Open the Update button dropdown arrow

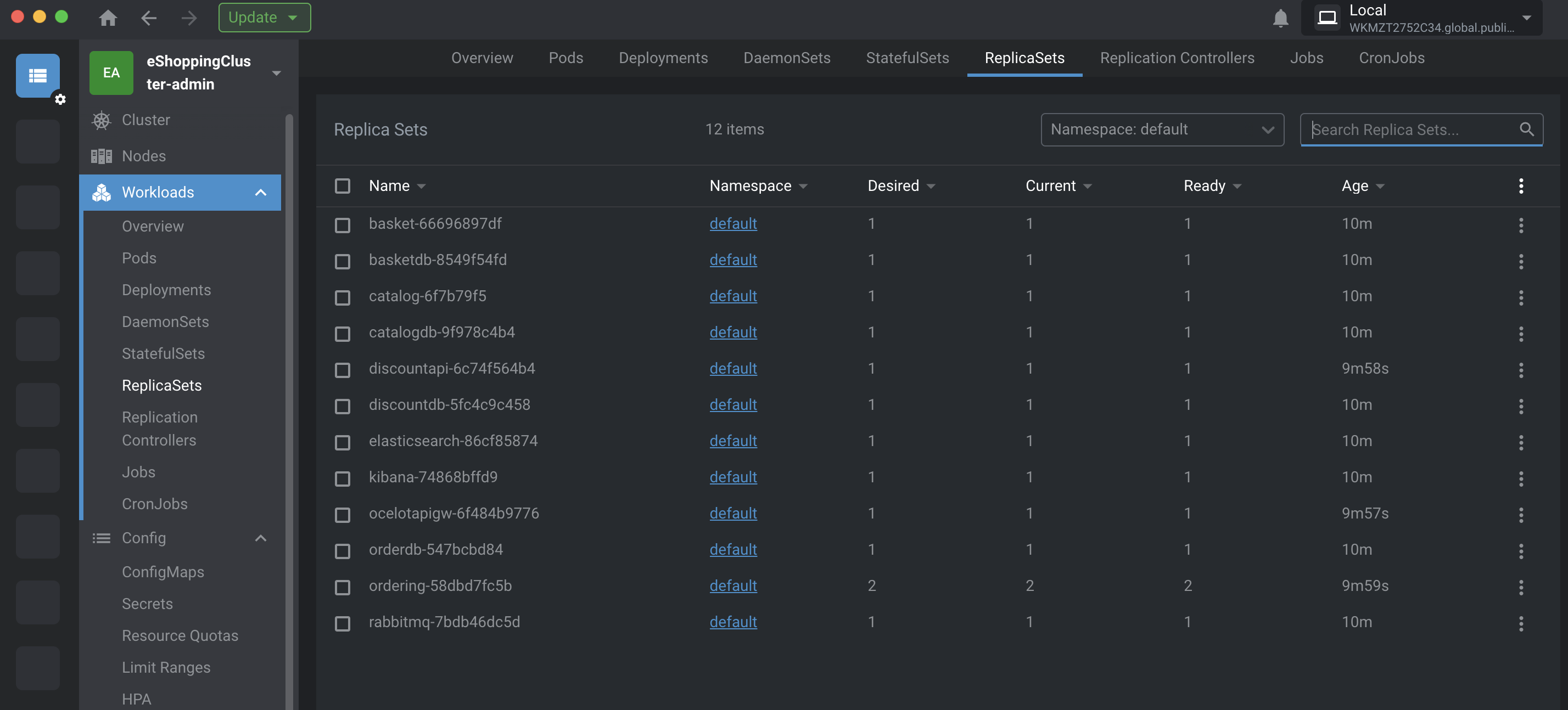point(293,18)
